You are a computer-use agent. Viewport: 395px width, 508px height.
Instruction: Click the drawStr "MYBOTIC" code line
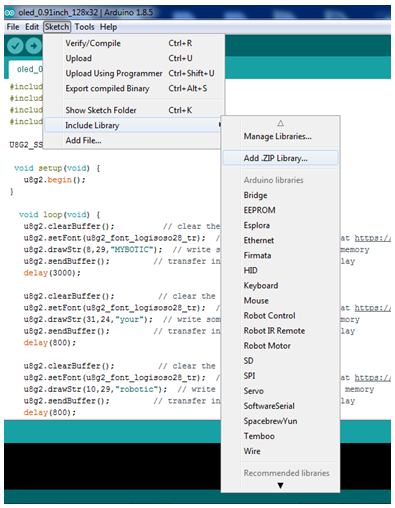pos(93,250)
